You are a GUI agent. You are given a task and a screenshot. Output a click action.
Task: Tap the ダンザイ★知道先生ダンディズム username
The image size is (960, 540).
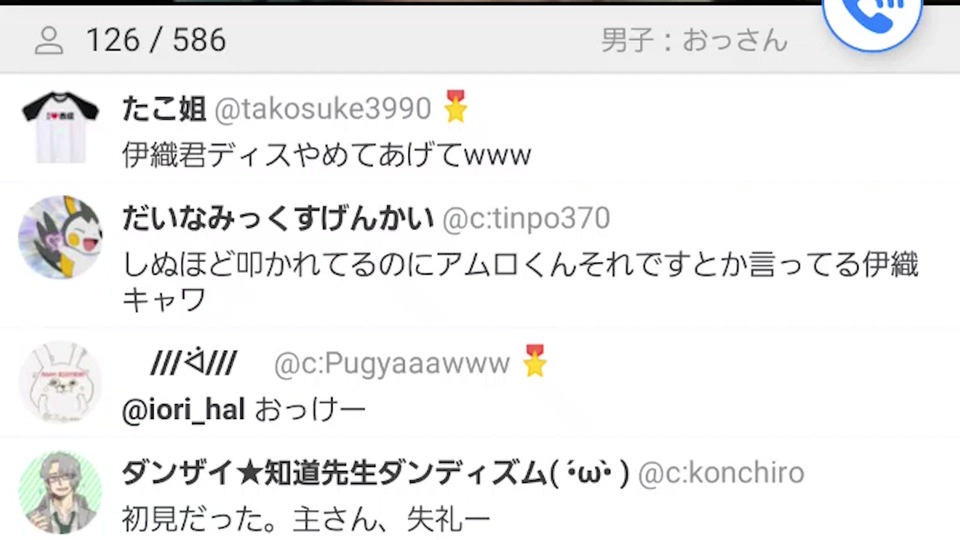375,473
